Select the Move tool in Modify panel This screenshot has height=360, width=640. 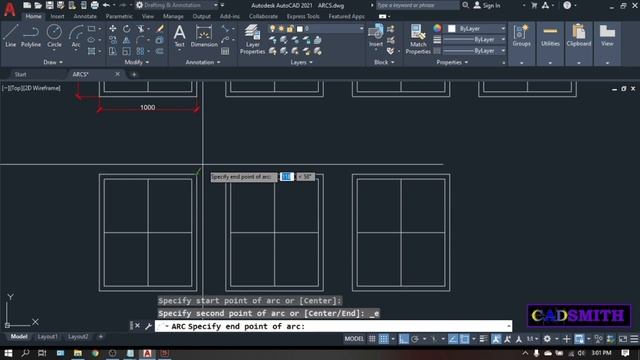113,29
